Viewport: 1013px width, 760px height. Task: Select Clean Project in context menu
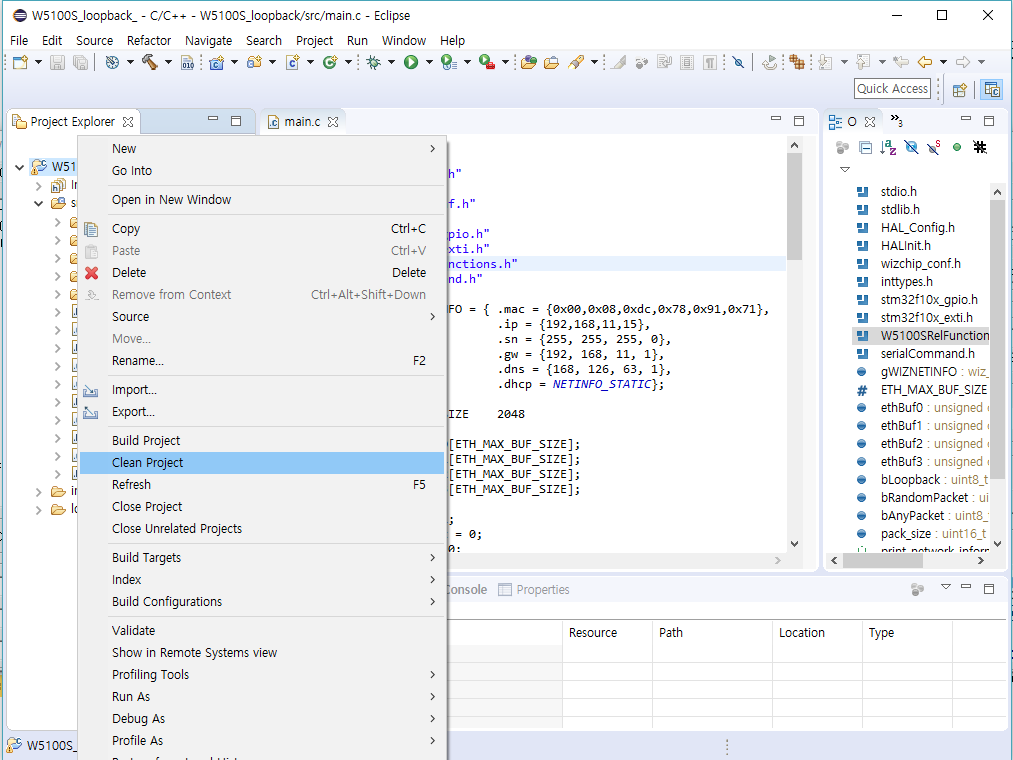coord(262,463)
